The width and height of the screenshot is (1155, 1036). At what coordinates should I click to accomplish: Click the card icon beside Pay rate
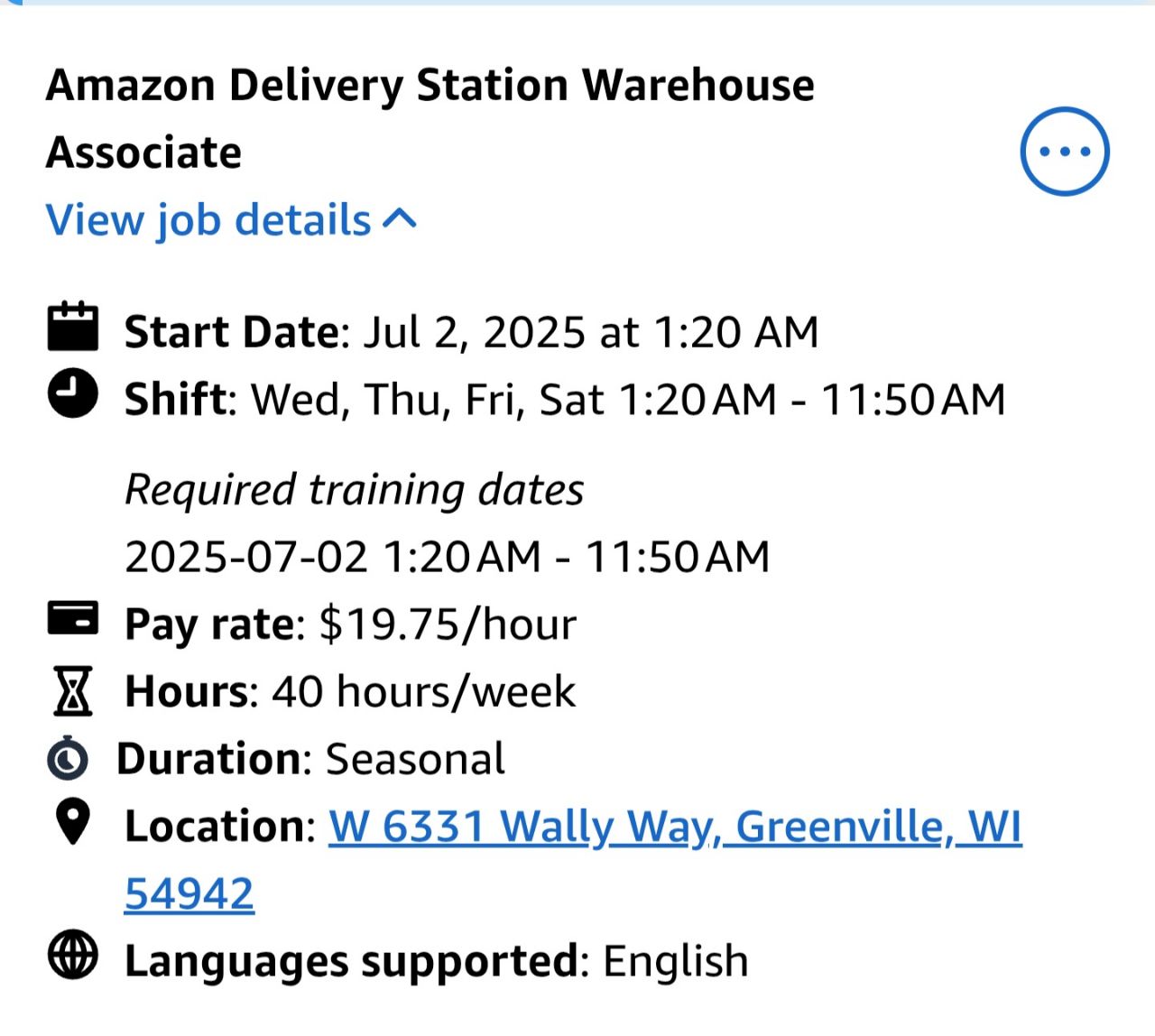(x=72, y=619)
